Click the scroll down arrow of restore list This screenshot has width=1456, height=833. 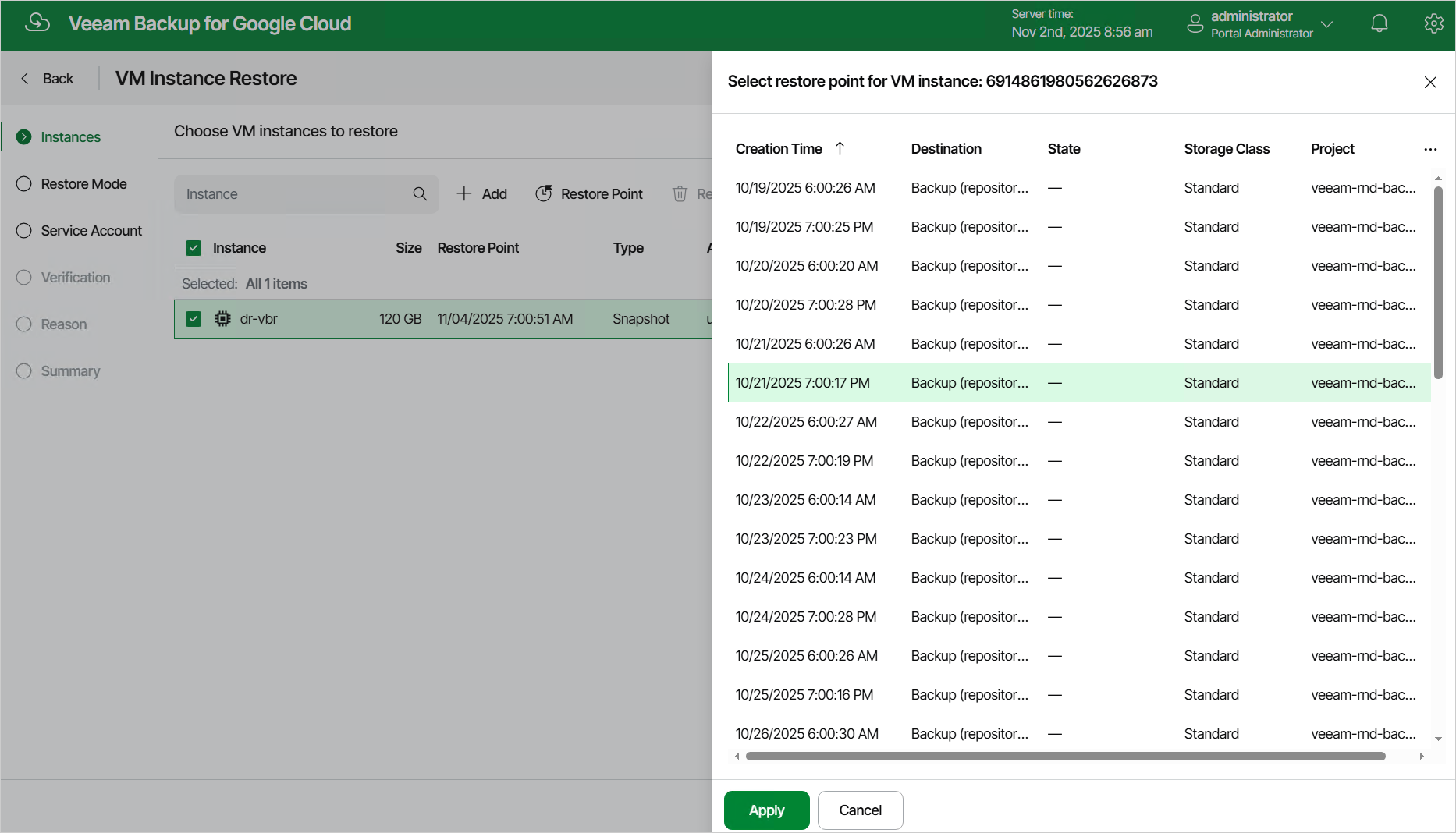pos(1438,739)
